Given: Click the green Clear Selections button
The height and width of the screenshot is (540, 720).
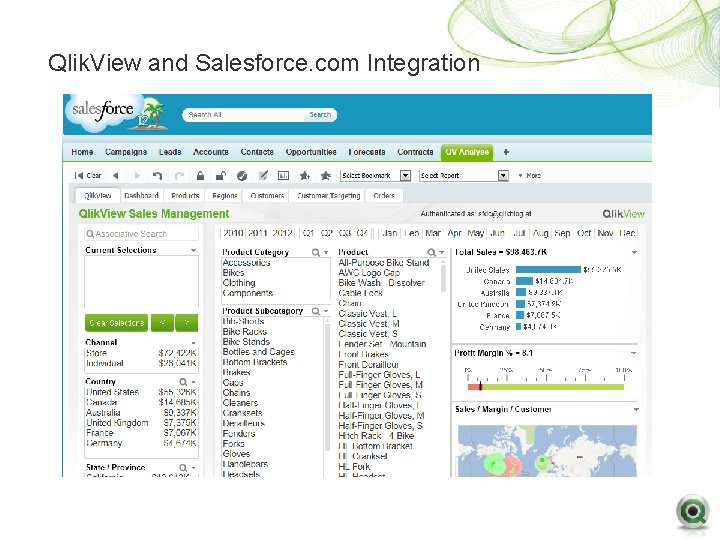Looking at the screenshot, I should [x=117, y=323].
